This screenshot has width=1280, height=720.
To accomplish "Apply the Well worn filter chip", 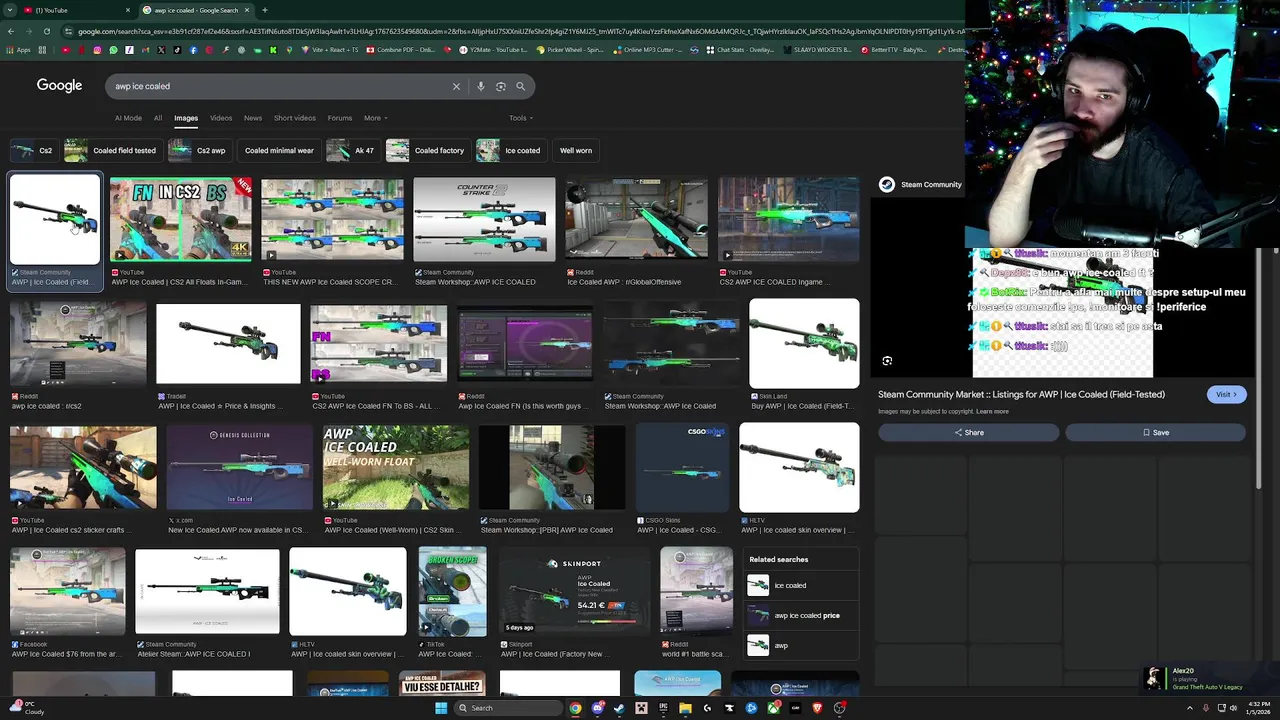I will pyautogui.click(x=576, y=150).
